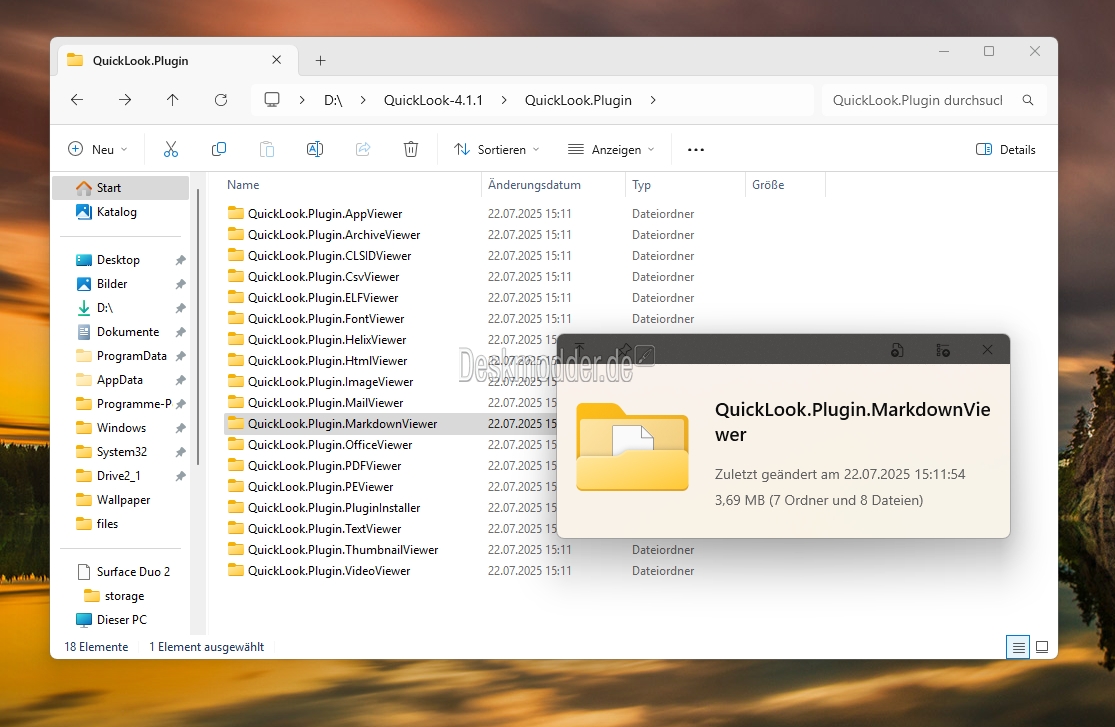Open the Anzeigen dropdown
Image resolution: width=1115 pixels, height=727 pixels.
[x=611, y=149]
